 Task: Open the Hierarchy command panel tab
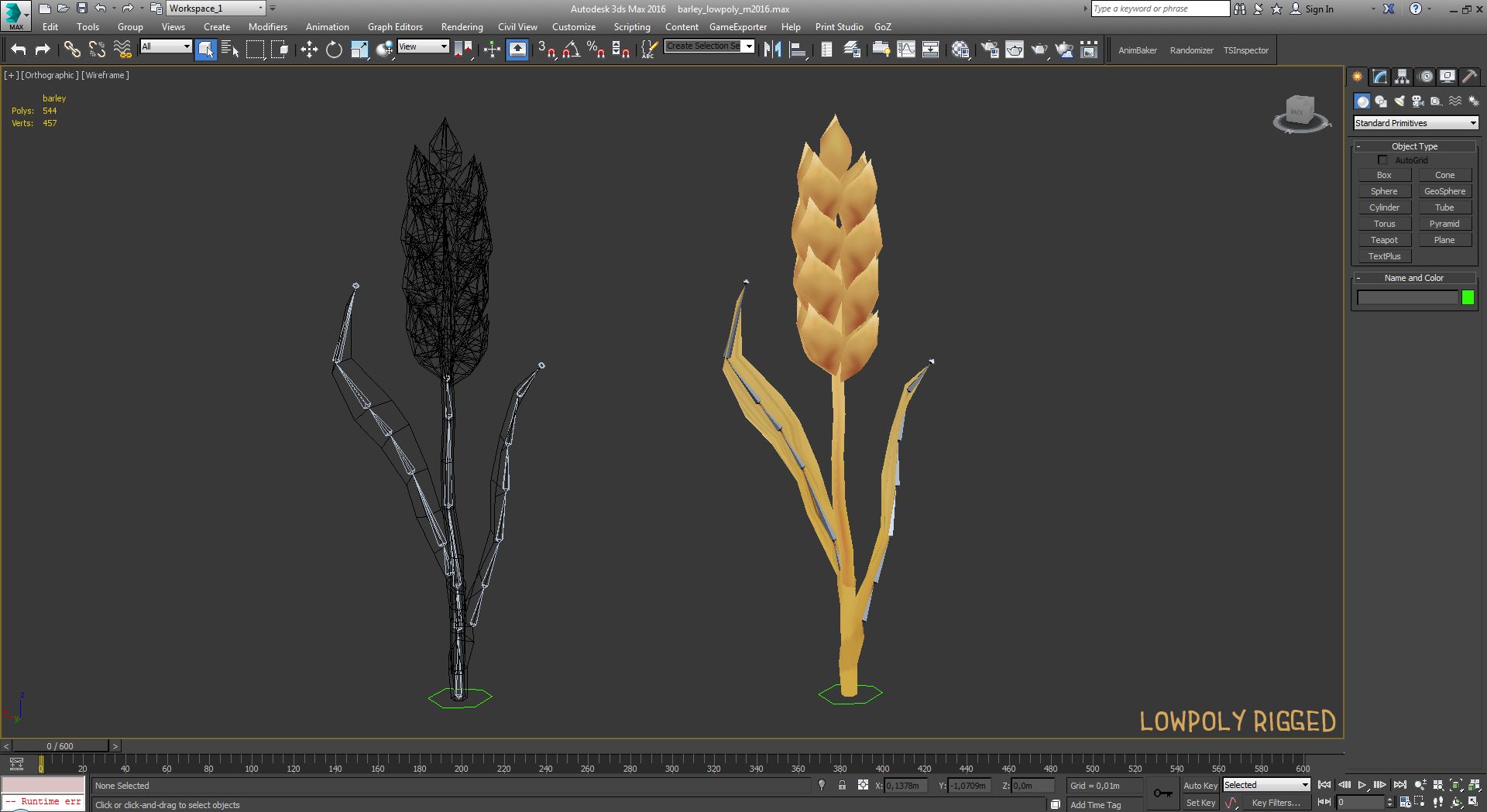point(1402,77)
